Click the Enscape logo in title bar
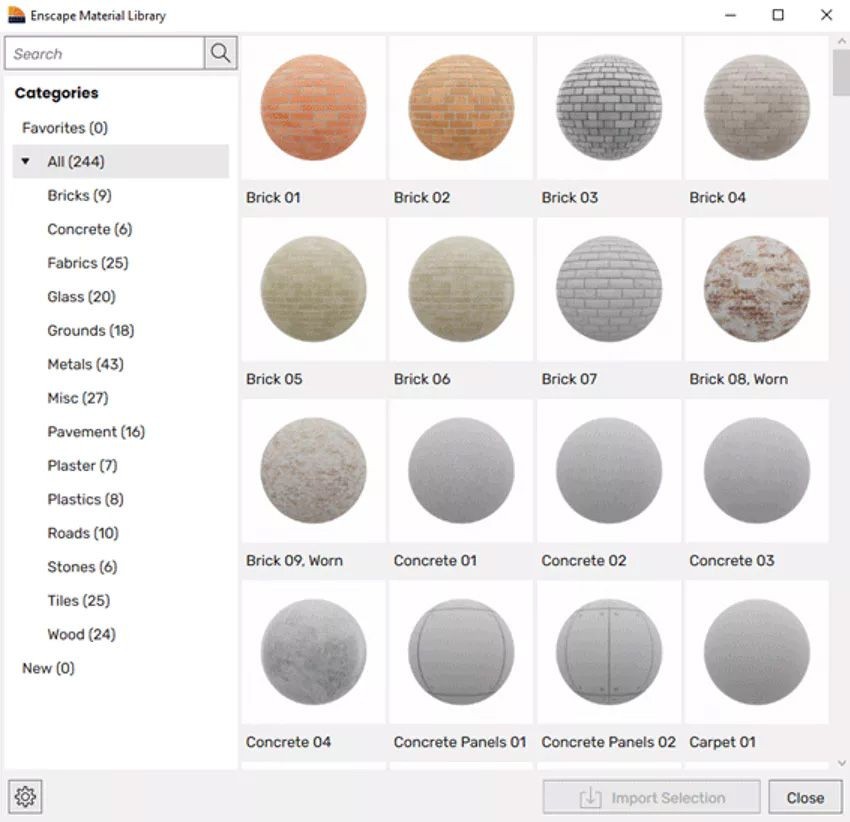850x822 pixels. 16,16
